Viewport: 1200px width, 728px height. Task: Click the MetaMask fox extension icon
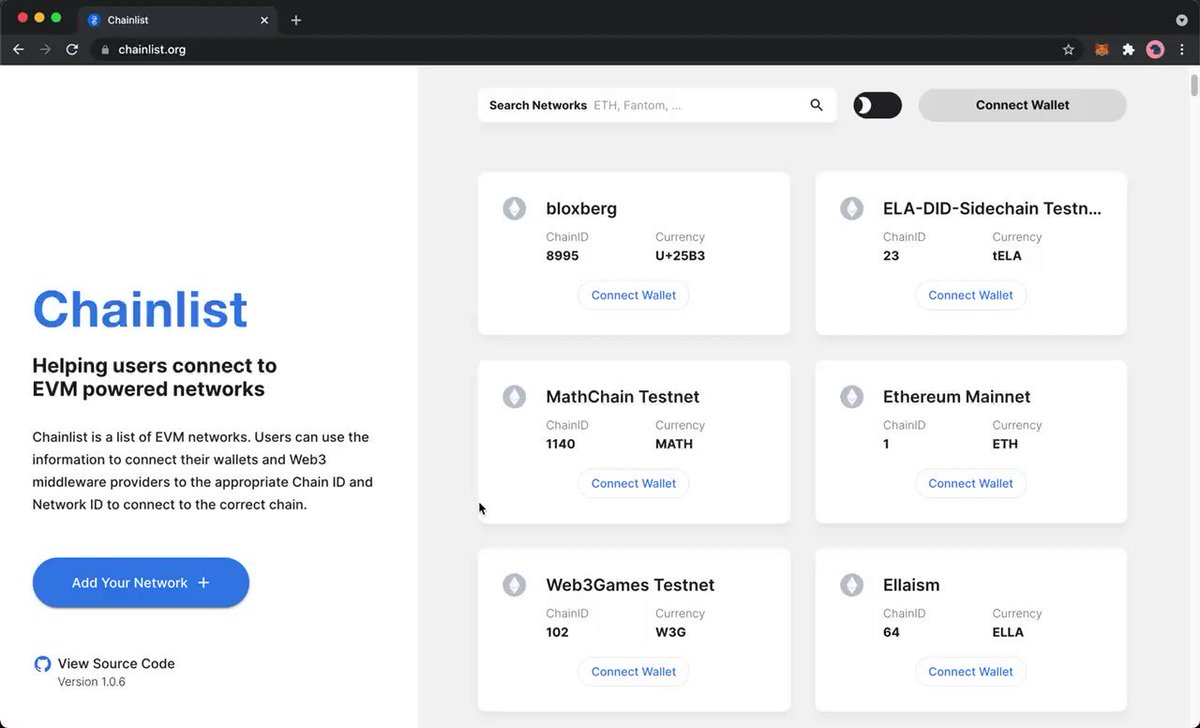pos(1101,49)
